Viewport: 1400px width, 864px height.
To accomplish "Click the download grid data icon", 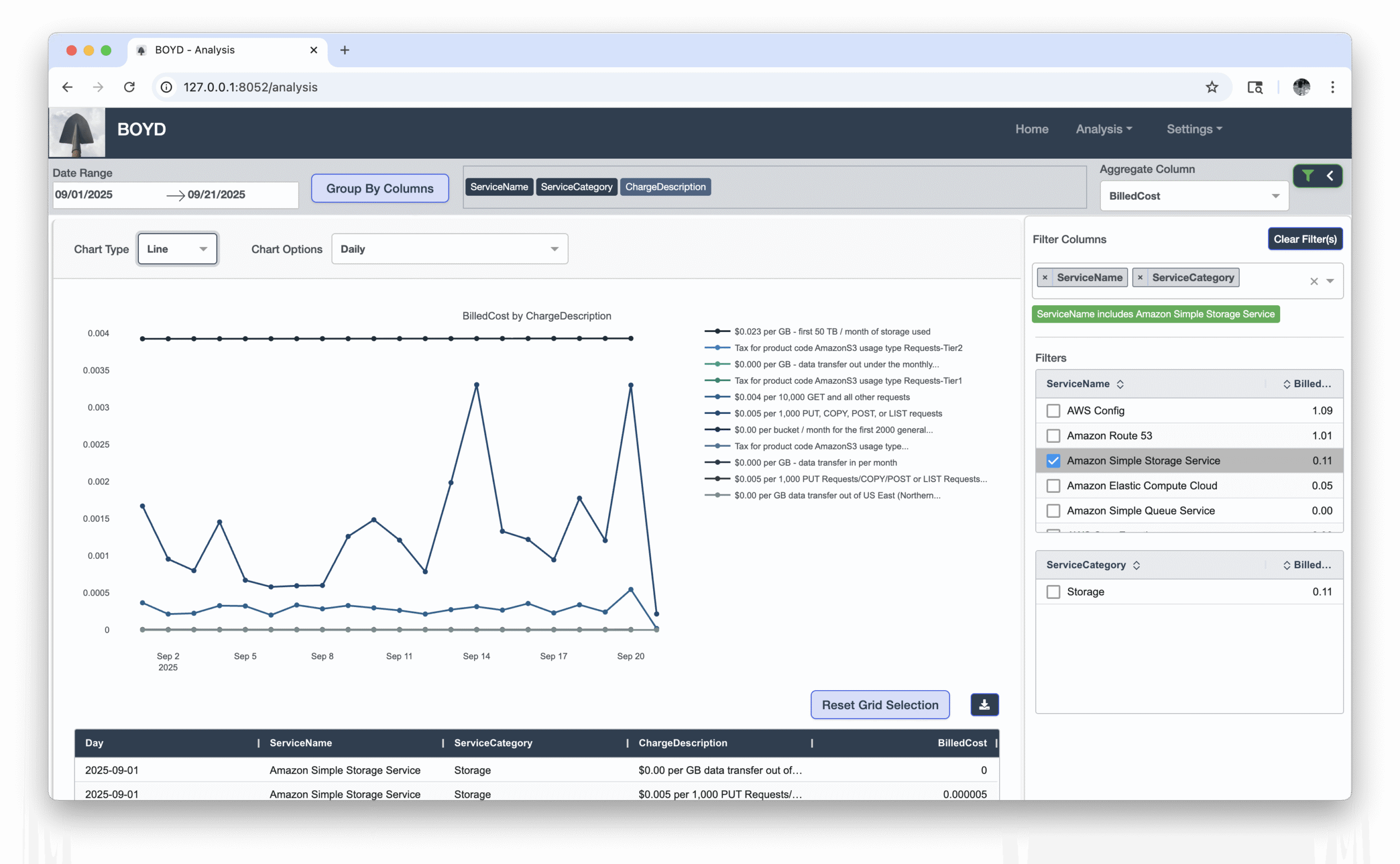I will coord(984,704).
